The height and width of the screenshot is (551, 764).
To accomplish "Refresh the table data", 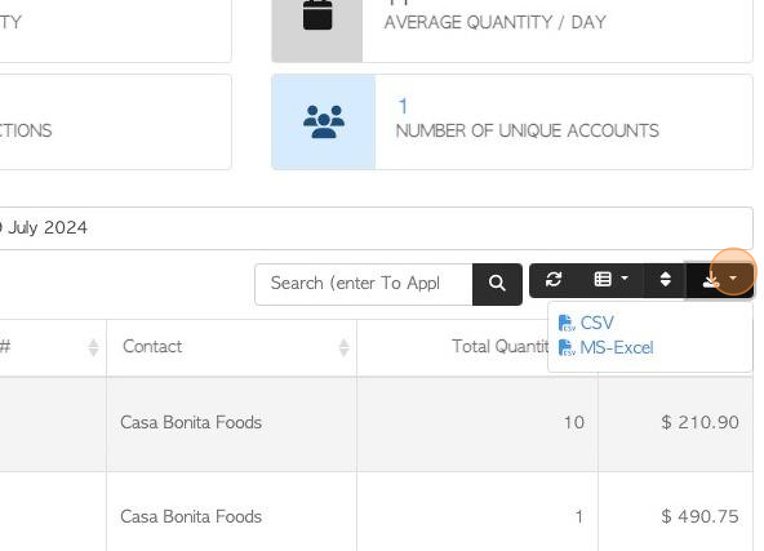I will coord(553,280).
